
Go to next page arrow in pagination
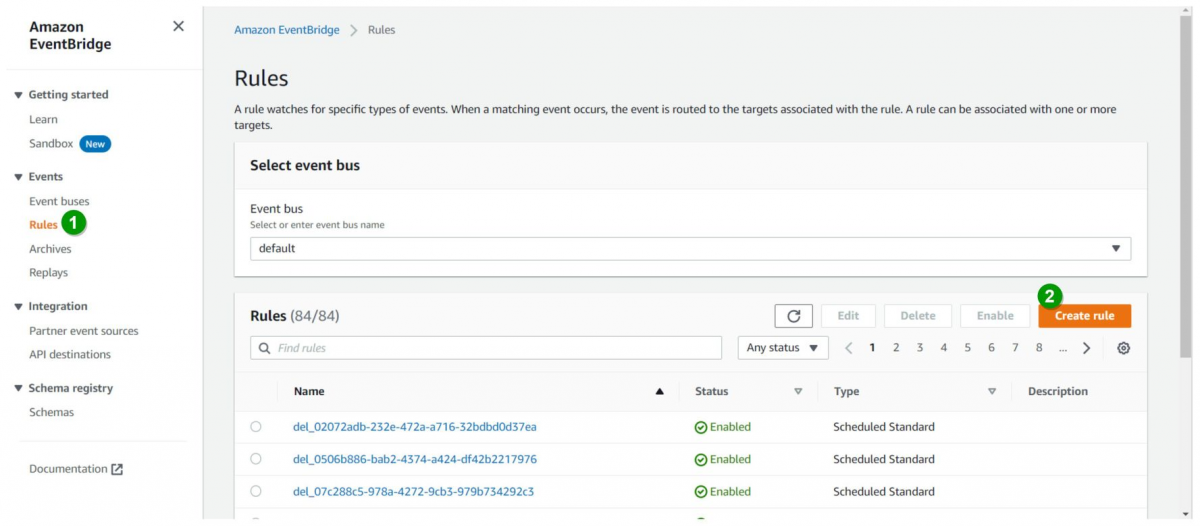tap(1086, 348)
